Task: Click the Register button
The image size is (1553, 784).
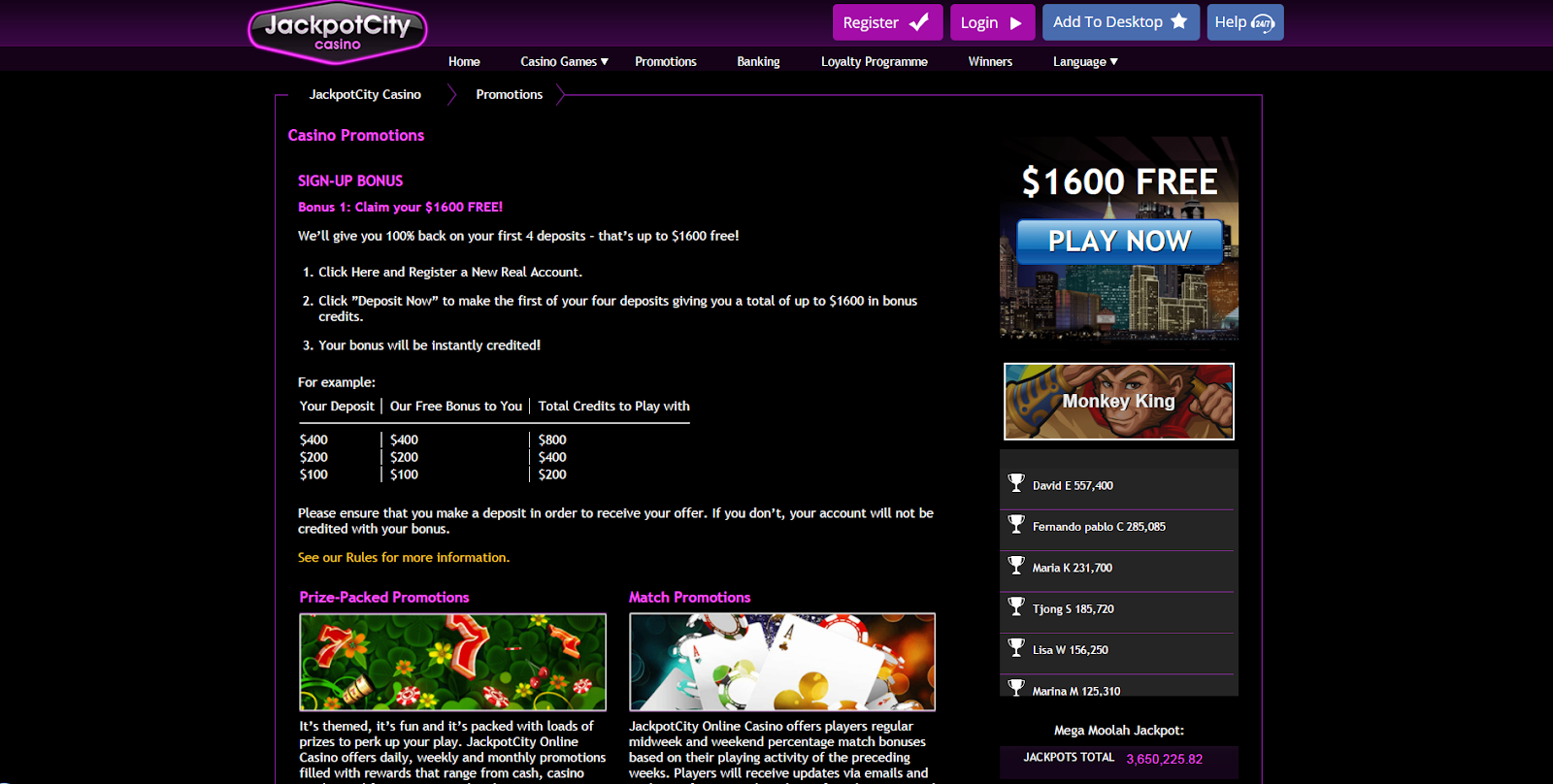Action: 887,22
